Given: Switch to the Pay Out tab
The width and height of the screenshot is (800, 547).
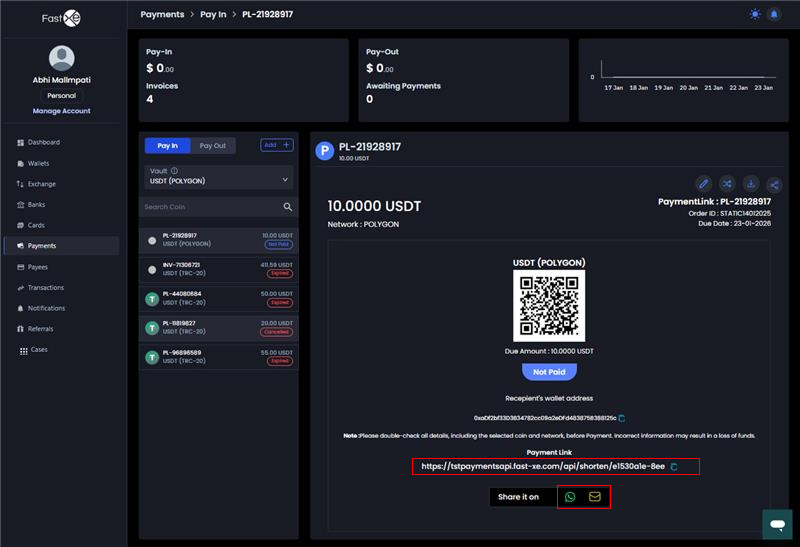Looking at the screenshot, I should tap(213, 146).
